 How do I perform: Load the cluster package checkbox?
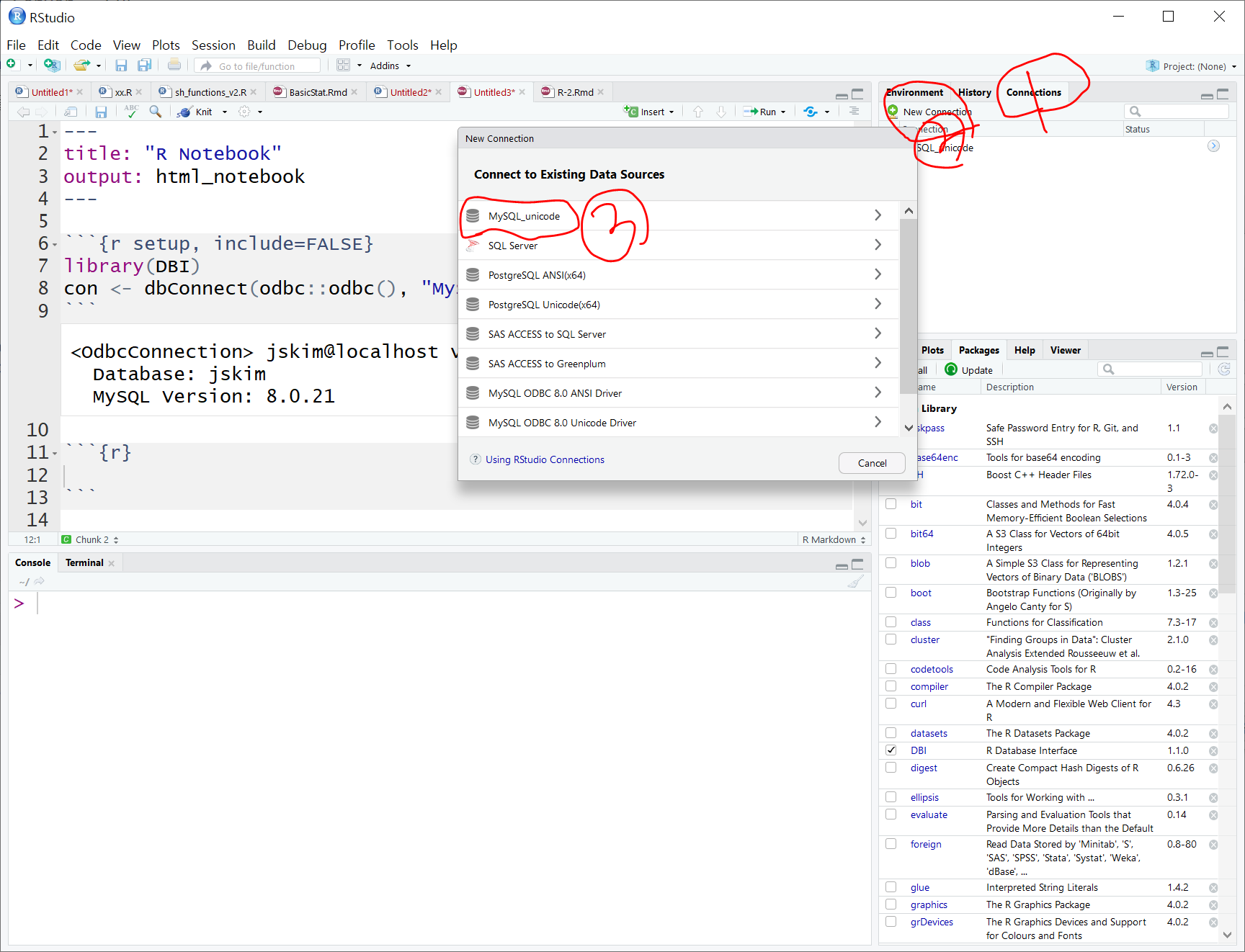(x=891, y=639)
